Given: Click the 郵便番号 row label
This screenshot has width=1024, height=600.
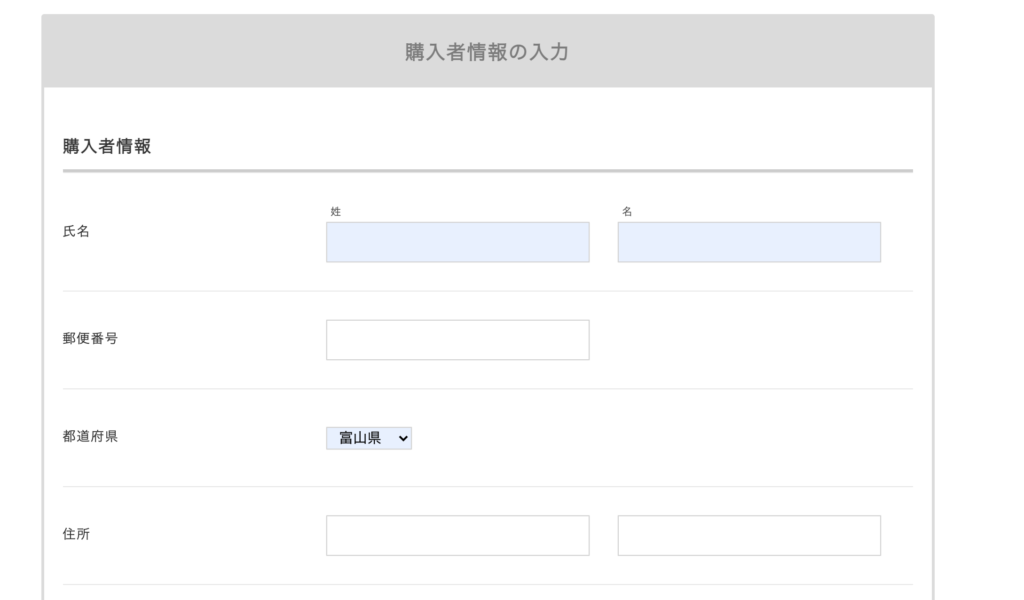Looking at the screenshot, I should coord(90,336).
